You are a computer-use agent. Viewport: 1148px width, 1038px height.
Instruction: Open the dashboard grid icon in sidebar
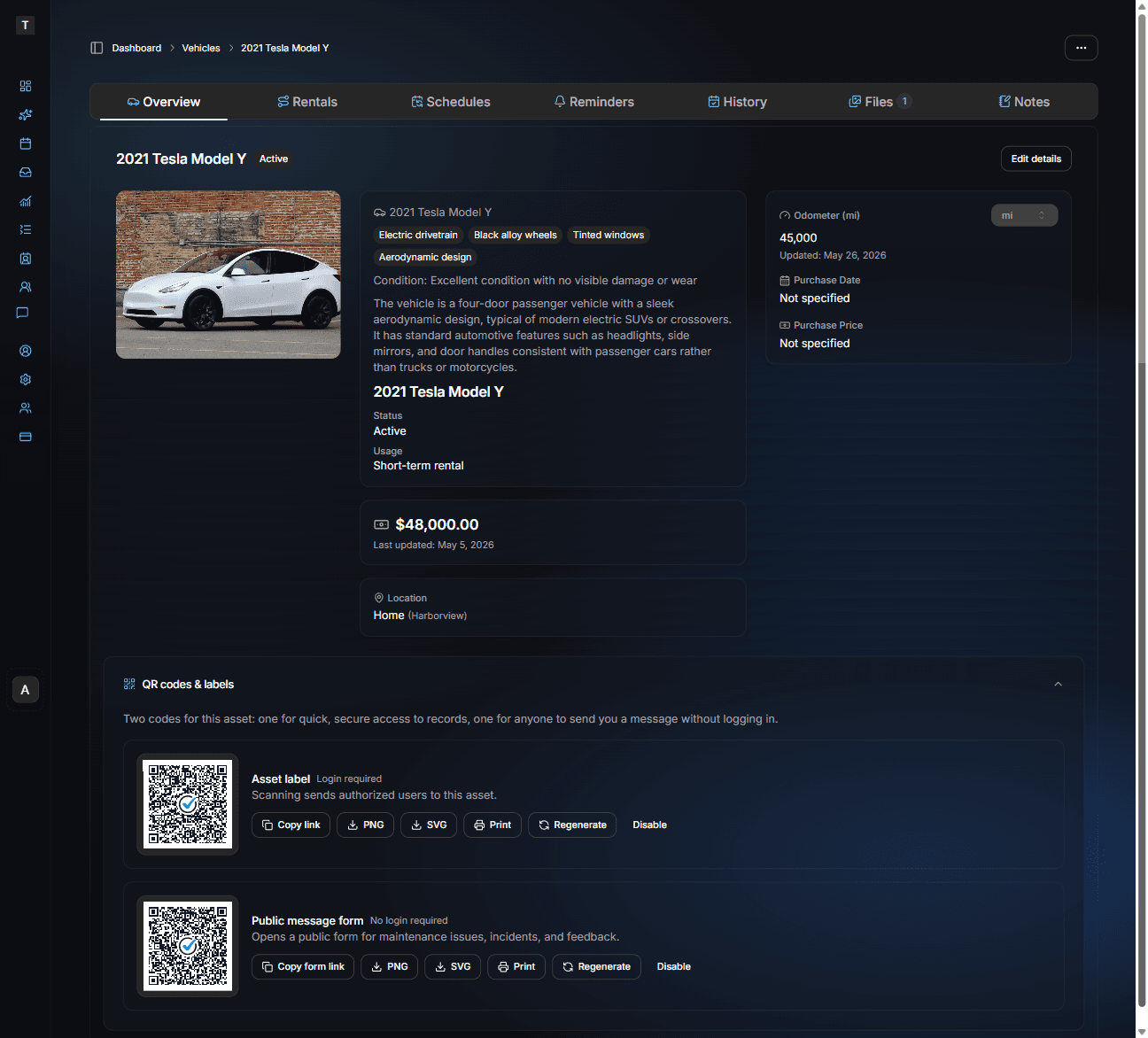(25, 86)
